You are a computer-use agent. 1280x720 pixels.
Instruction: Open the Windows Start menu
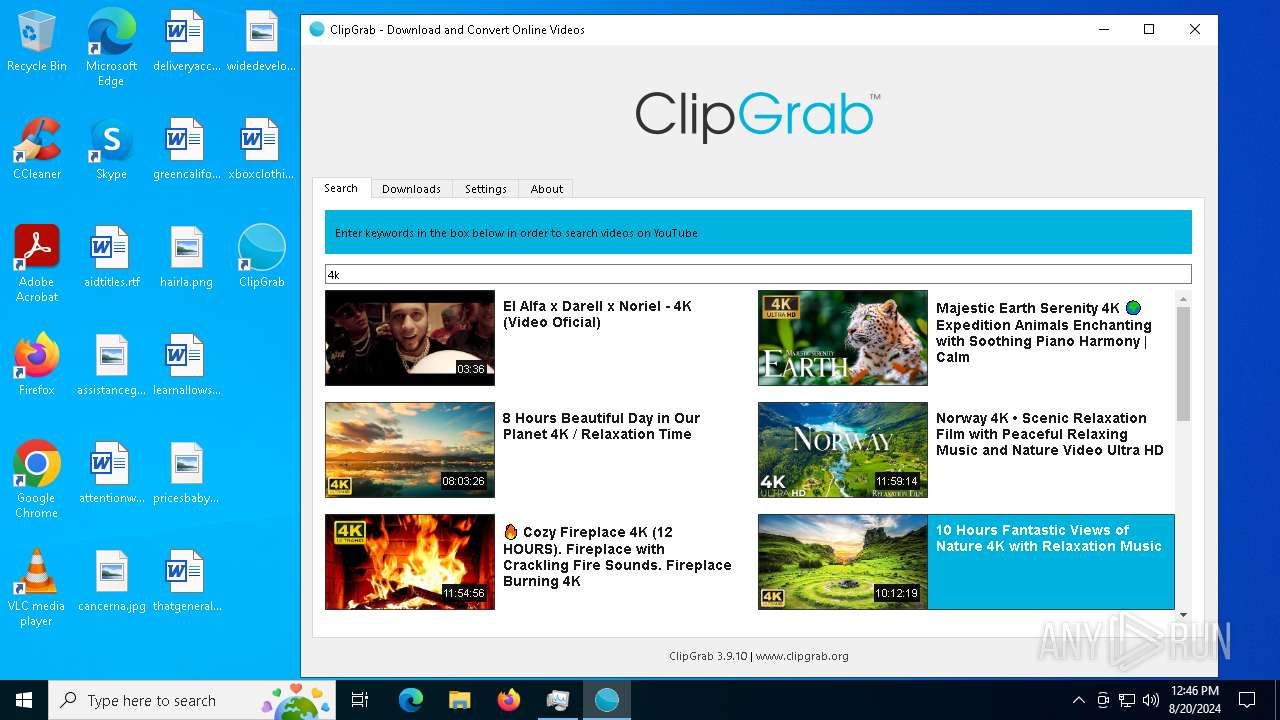coord(24,700)
